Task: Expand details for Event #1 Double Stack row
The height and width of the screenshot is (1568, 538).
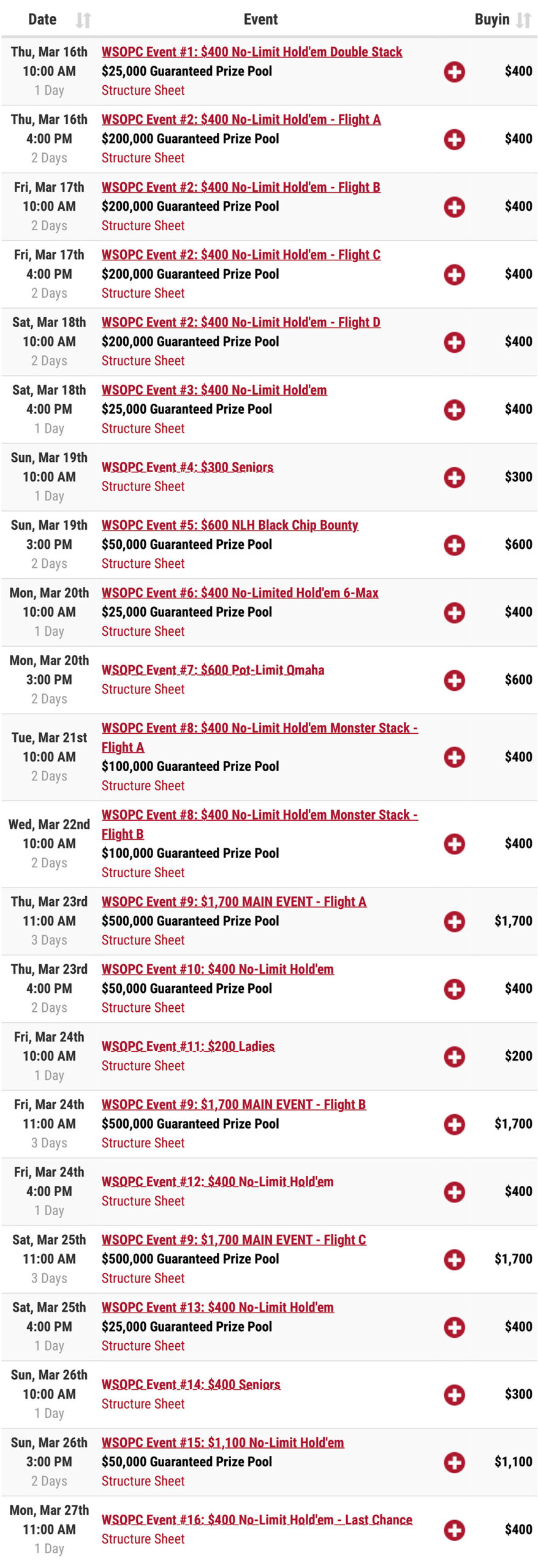Action: click(454, 72)
